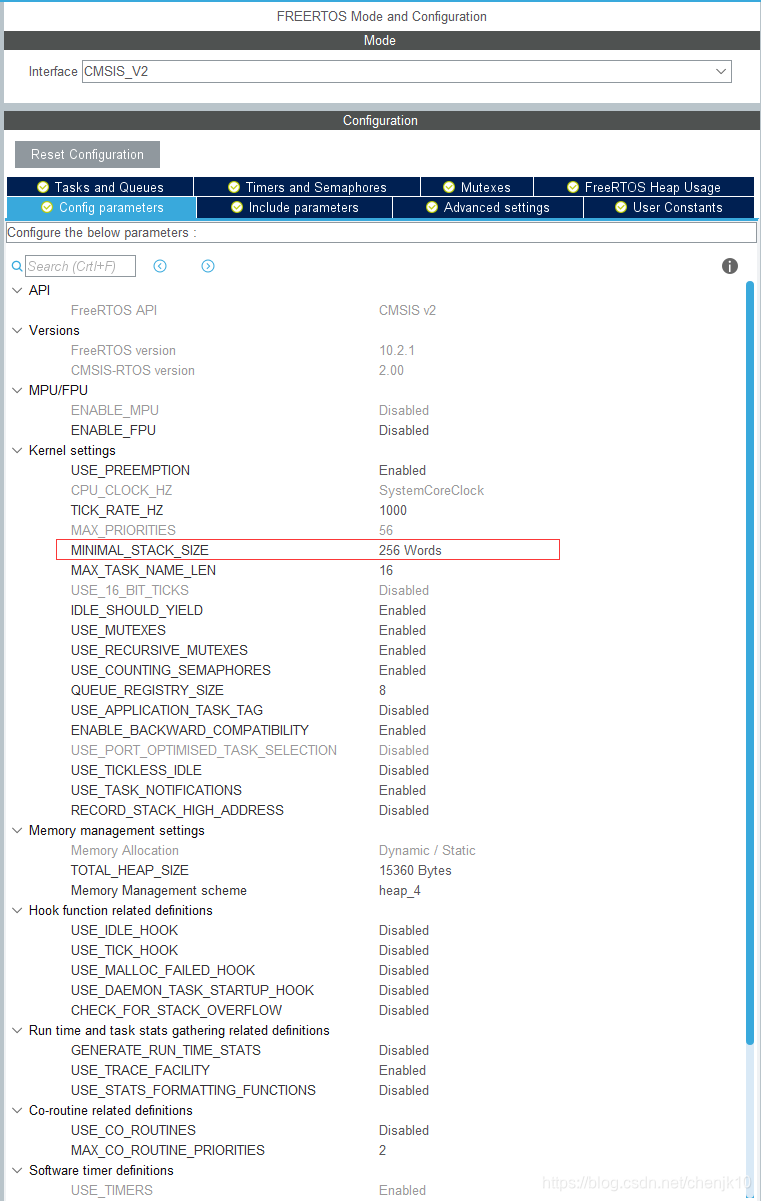This screenshot has height=1201, width=761.
Task: Select USE_COUNTING_SEMAPHORES Enabled value
Action: click(x=402, y=670)
